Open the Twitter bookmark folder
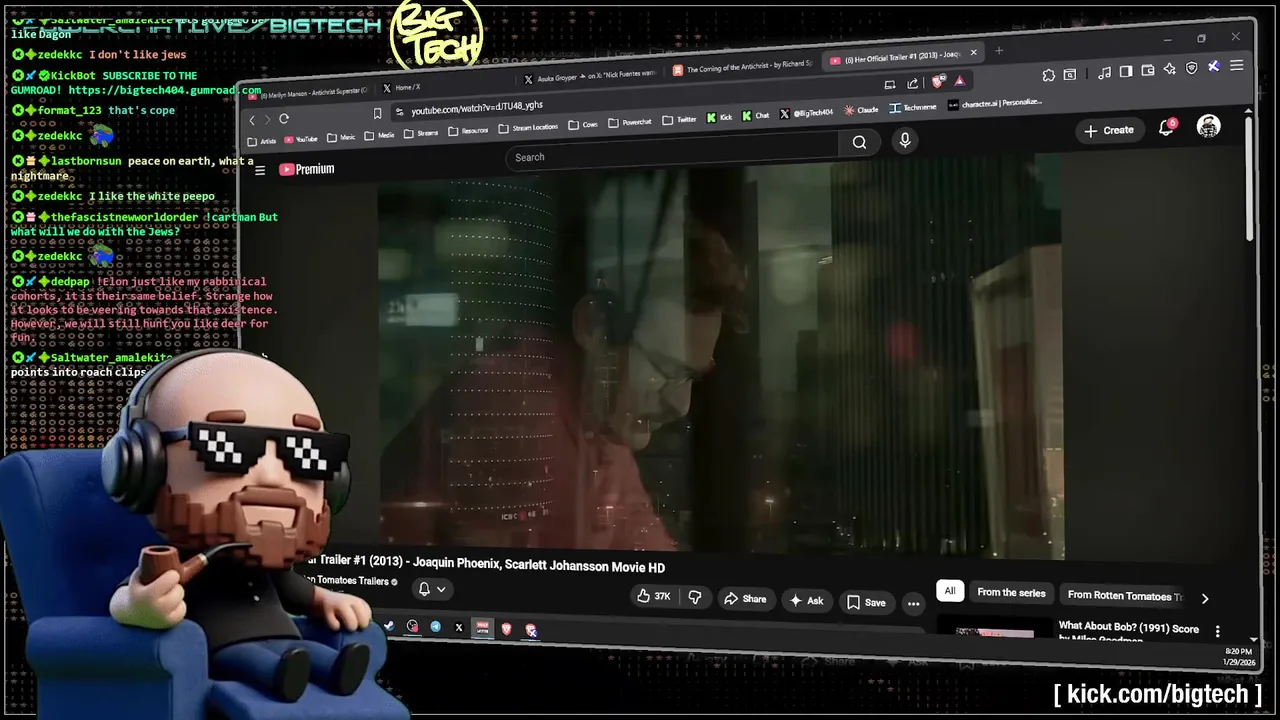Viewport: 1280px width, 720px height. click(x=679, y=120)
